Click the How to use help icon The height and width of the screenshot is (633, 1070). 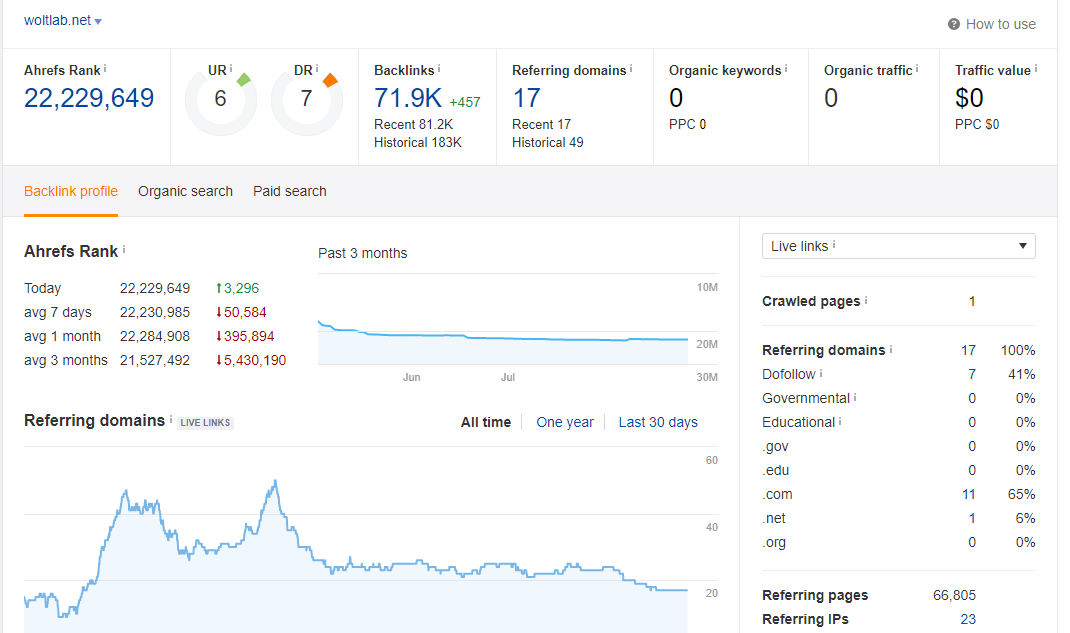tap(954, 24)
